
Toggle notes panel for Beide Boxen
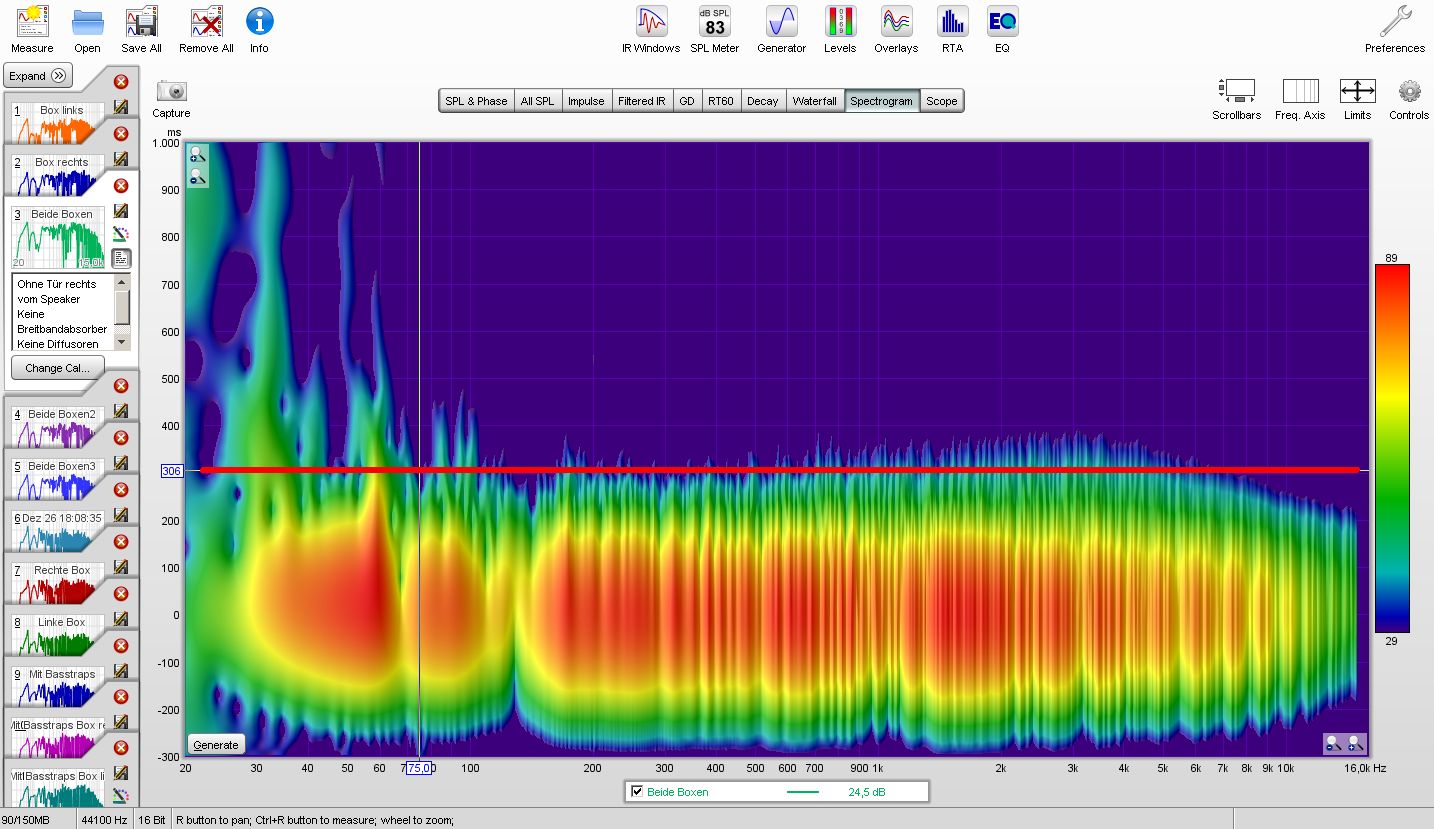121,258
